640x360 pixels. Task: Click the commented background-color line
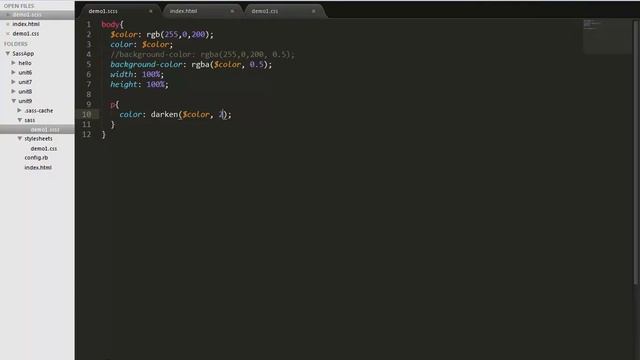coord(202,54)
